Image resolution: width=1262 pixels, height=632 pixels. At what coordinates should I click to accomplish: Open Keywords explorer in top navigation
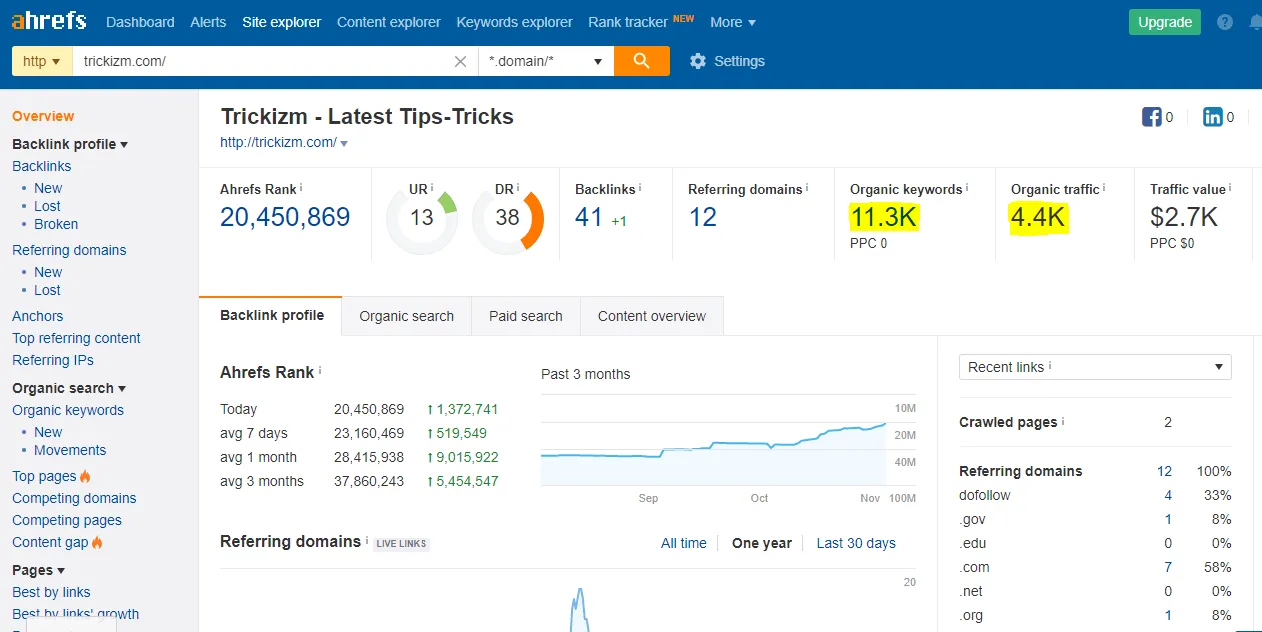[515, 22]
